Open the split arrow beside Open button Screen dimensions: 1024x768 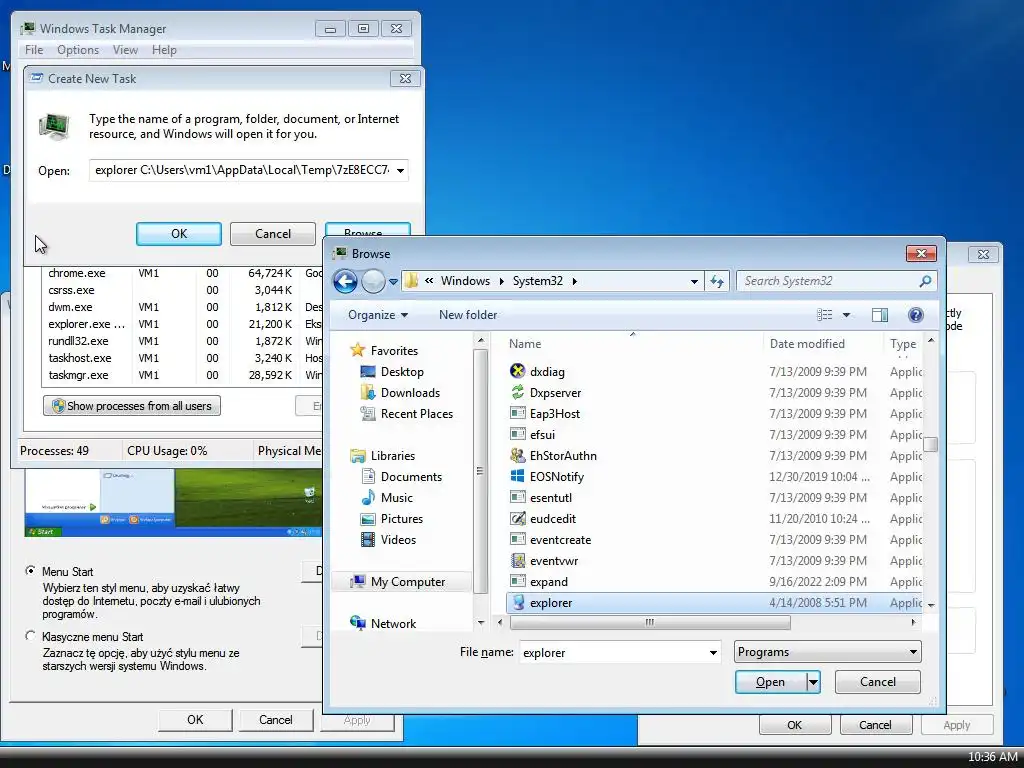[813, 682]
